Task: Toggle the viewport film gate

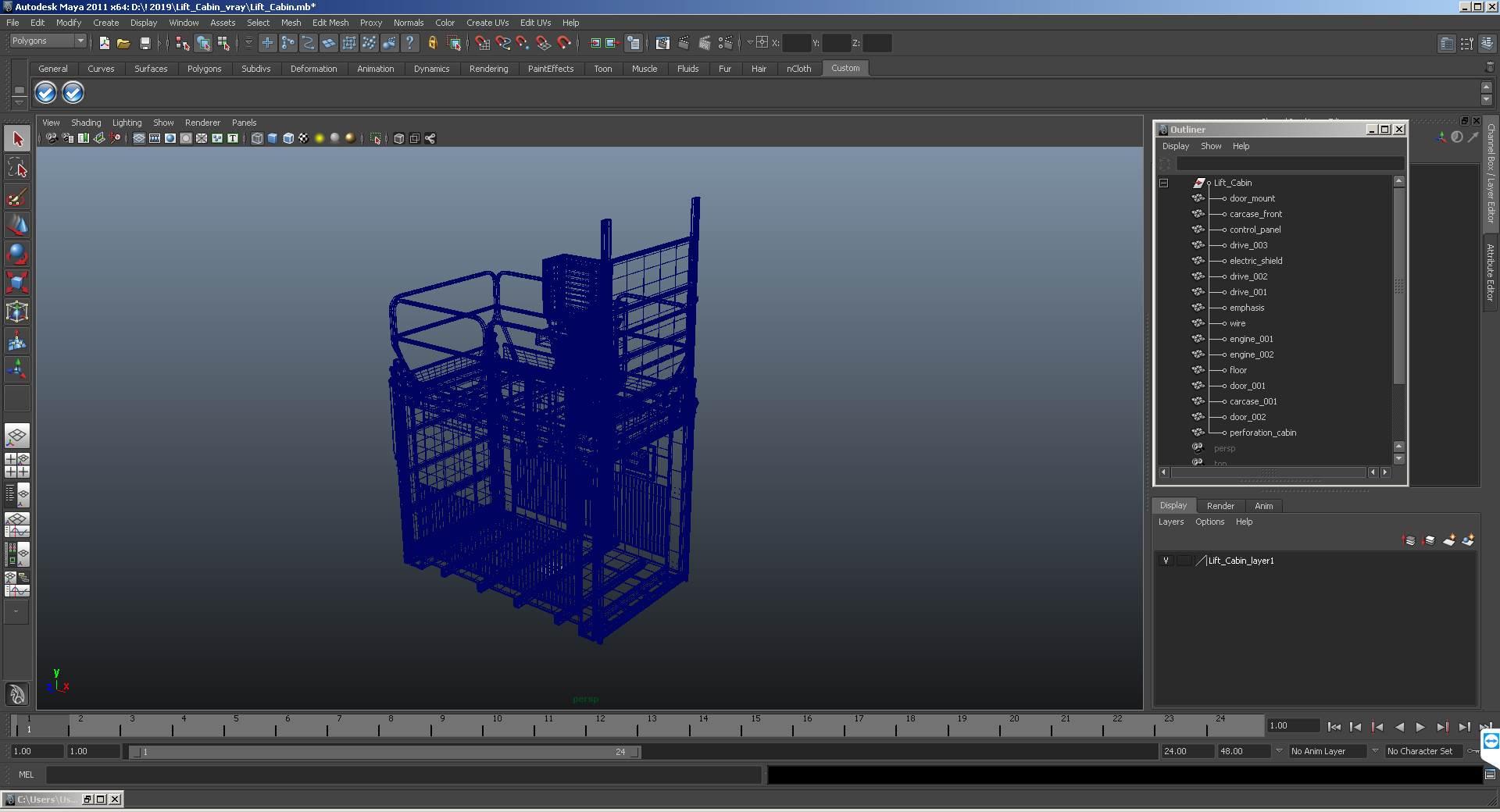Action: point(155,138)
